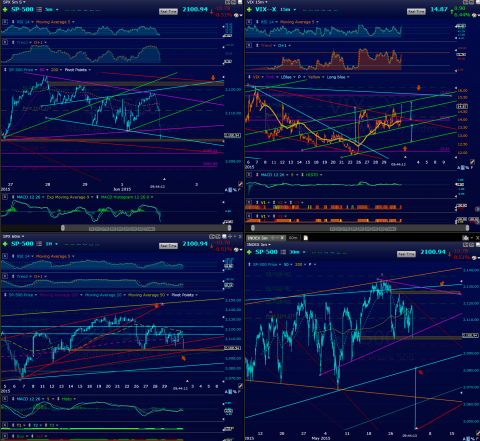Click Real-Time button in SP-500 5m chart
480x441 pixels.
click(x=168, y=12)
